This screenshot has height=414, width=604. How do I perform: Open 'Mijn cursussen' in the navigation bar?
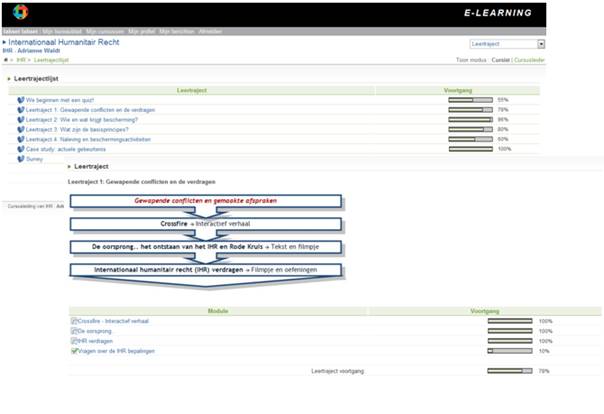point(105,31)
